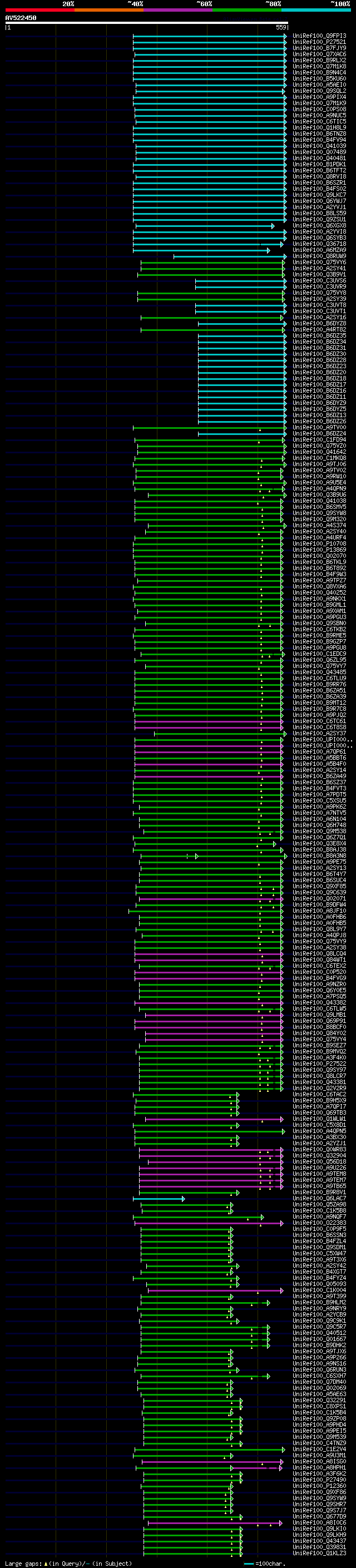Click the red ~20% identity legend segment
356x1568 pixels.
(x=39, y=11)
